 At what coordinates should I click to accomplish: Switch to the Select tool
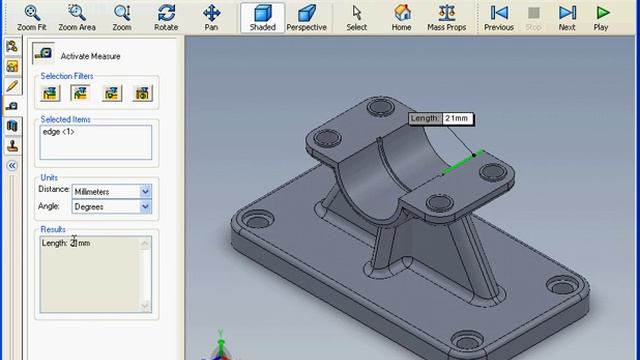coord(356,18)
